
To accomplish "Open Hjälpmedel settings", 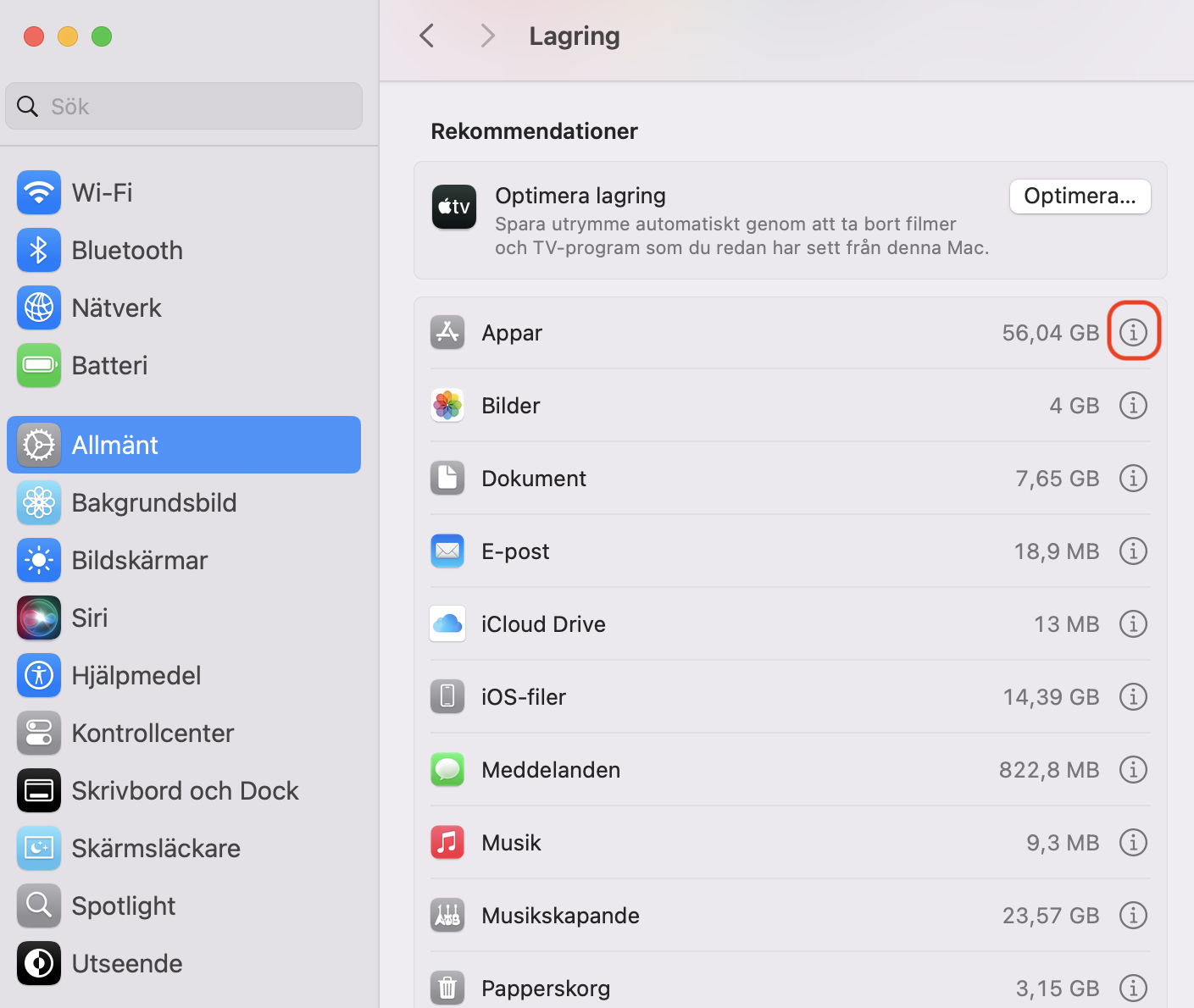I will (x=184, y=675).
